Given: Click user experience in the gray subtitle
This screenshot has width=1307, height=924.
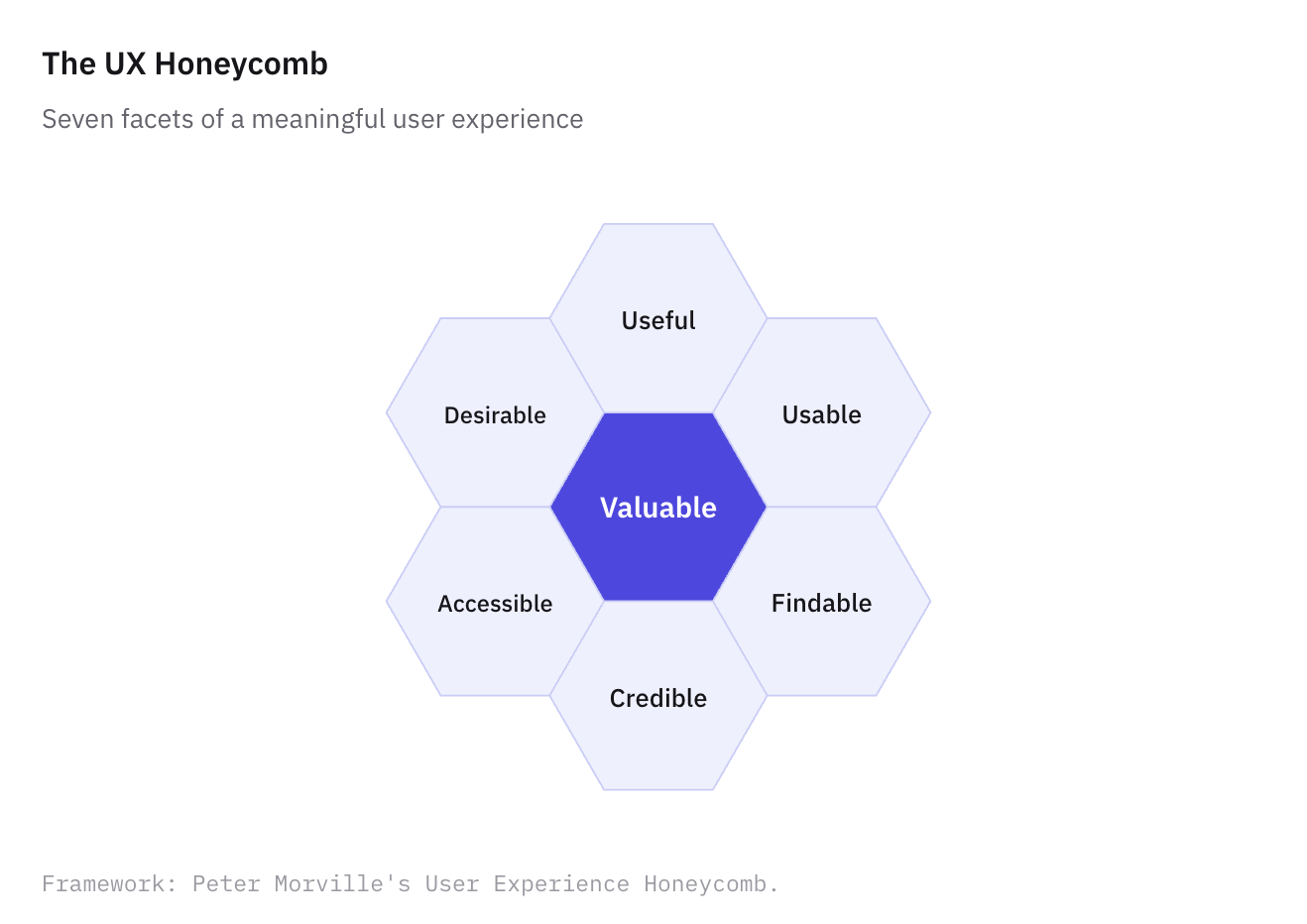Looking at the screenshot, I should click(488, 120).
